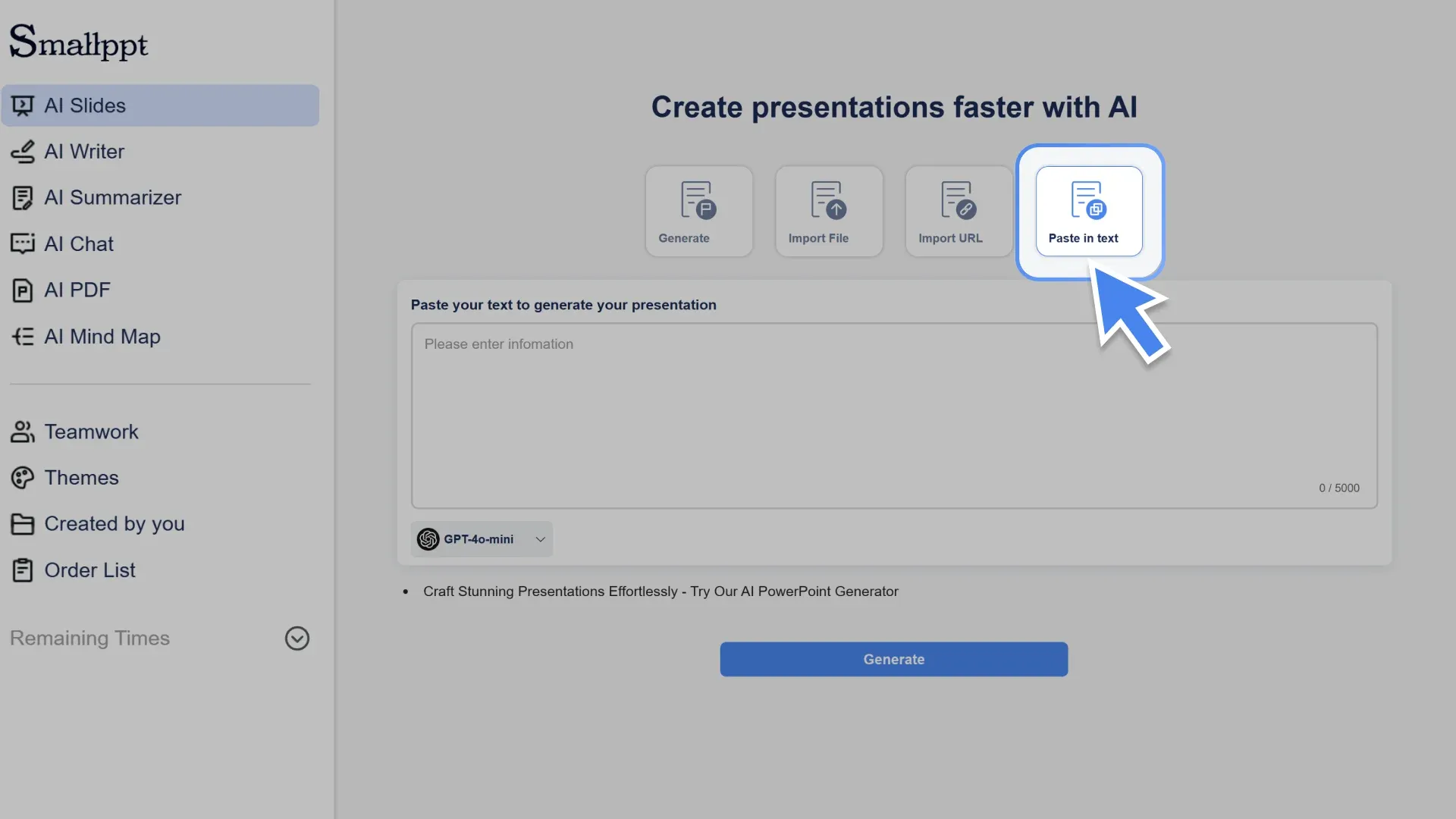1456x819 pixels.
Task: Select AI Slides in the sidebar
Action: (x=85, y=105)
